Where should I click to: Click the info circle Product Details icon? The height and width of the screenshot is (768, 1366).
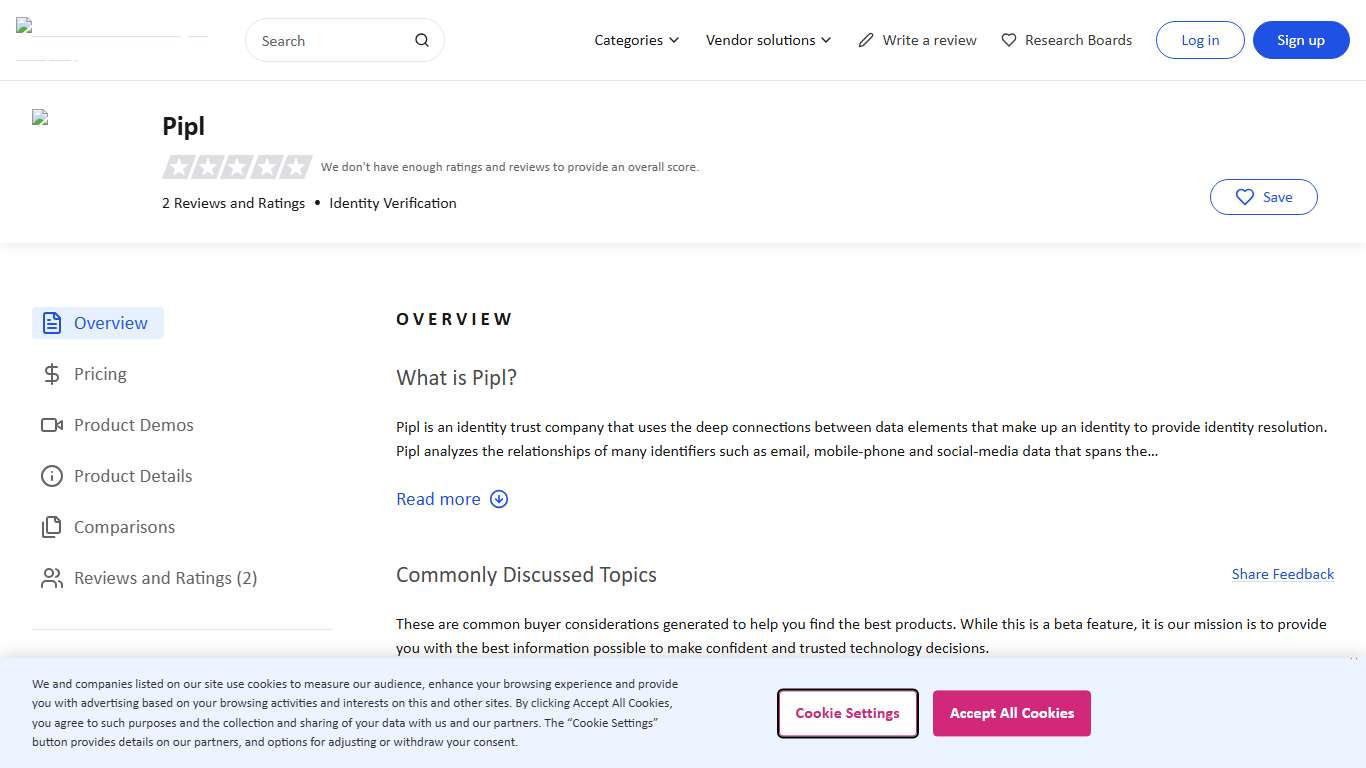52,476
